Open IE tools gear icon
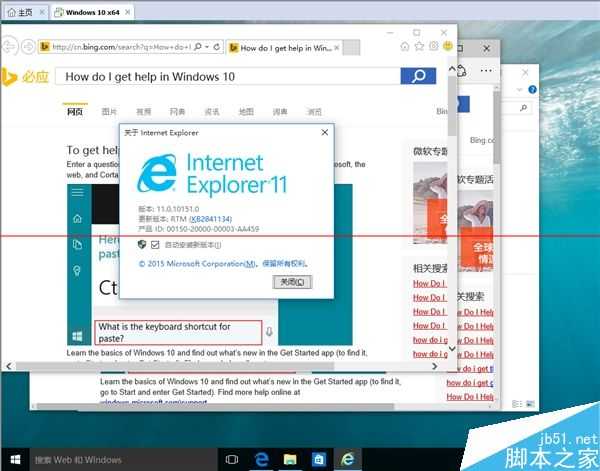 (434, 46)
